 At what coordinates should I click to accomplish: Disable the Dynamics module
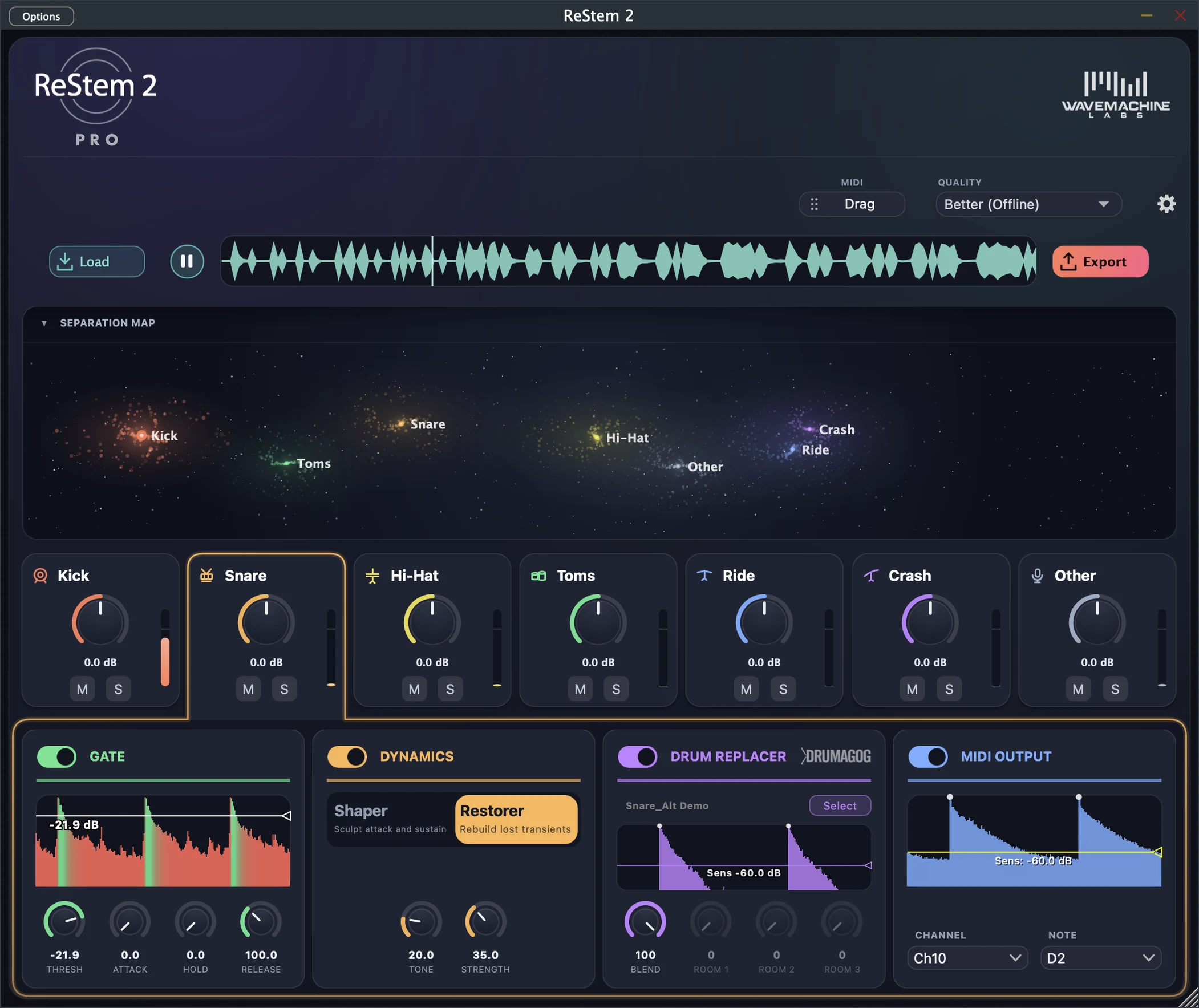(x=347, y=756)
